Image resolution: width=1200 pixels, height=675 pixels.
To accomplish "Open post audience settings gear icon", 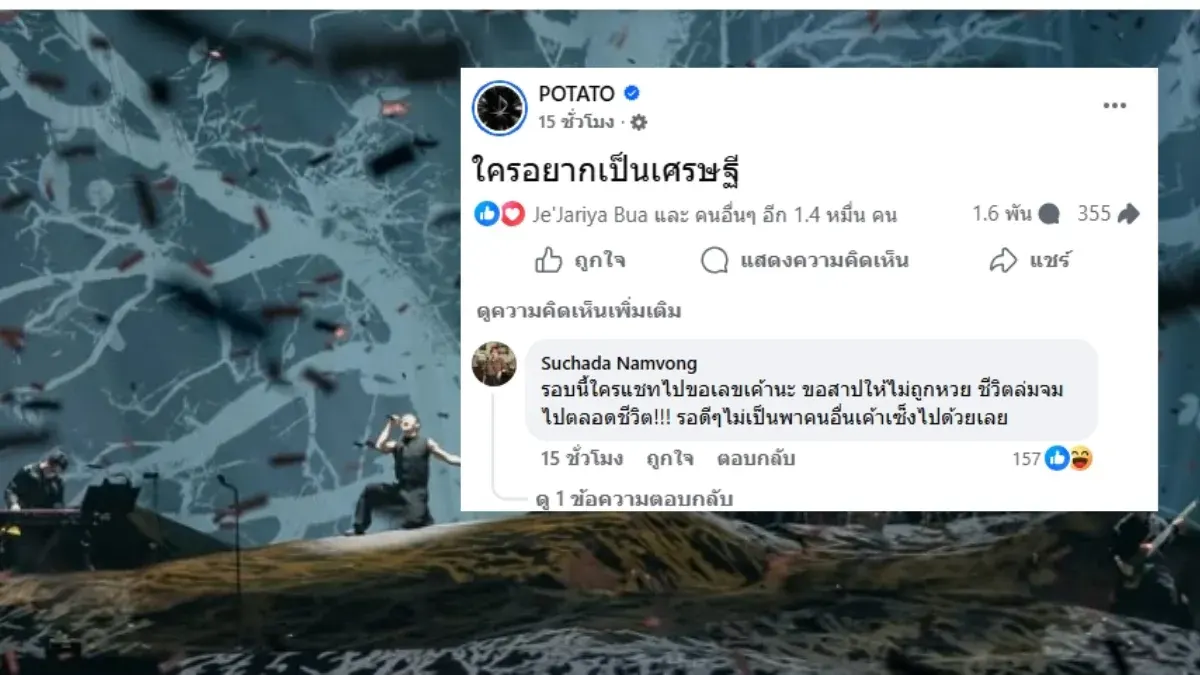I will pyautogui.click(x=639, y=122).
